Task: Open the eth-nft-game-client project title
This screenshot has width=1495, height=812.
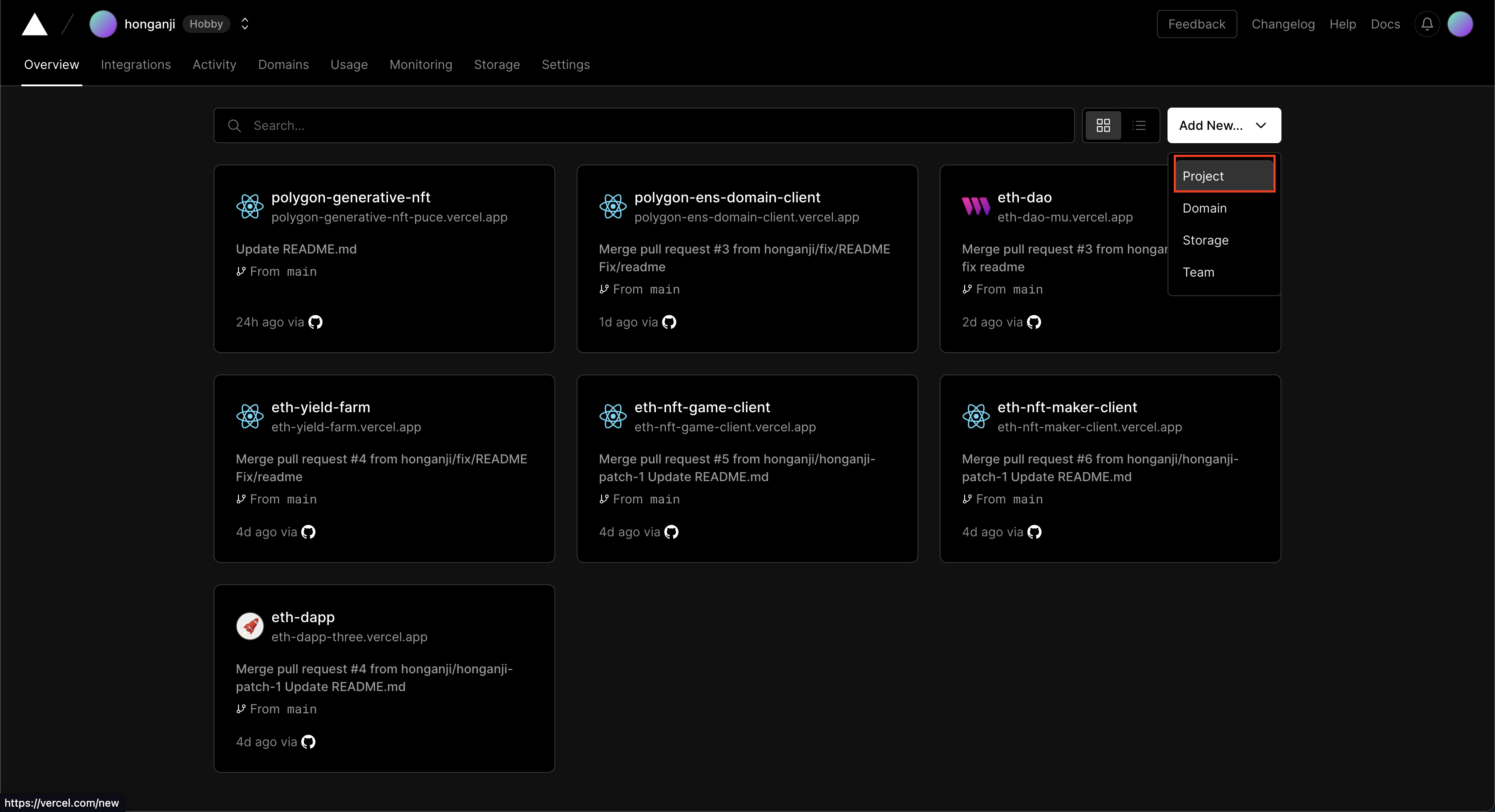Action: (x=702, y=407)
